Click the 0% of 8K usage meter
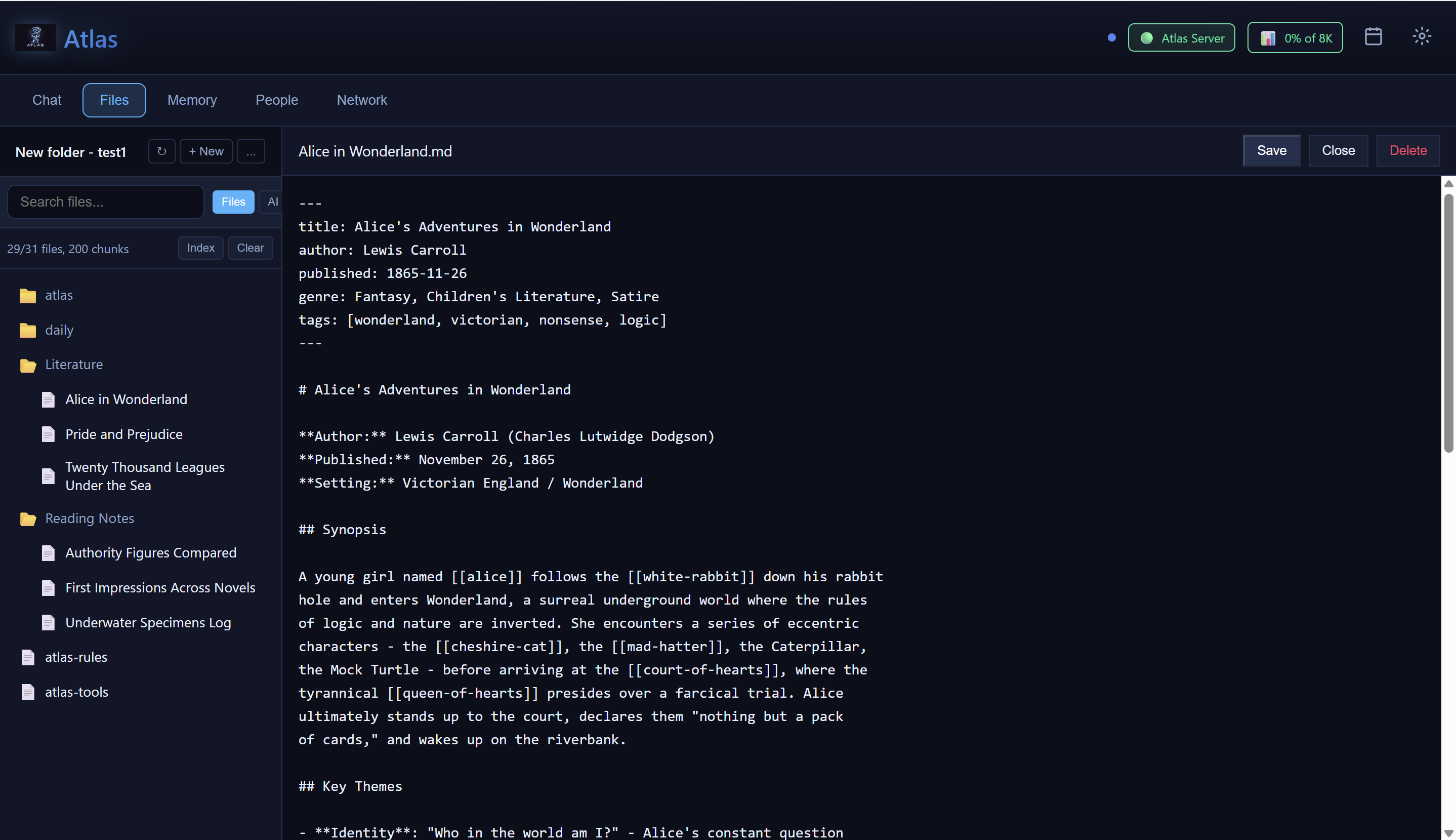Image resolution: width=1456 pixels, height=840 pixels. pyautogui.click(x=1295, y=37)
